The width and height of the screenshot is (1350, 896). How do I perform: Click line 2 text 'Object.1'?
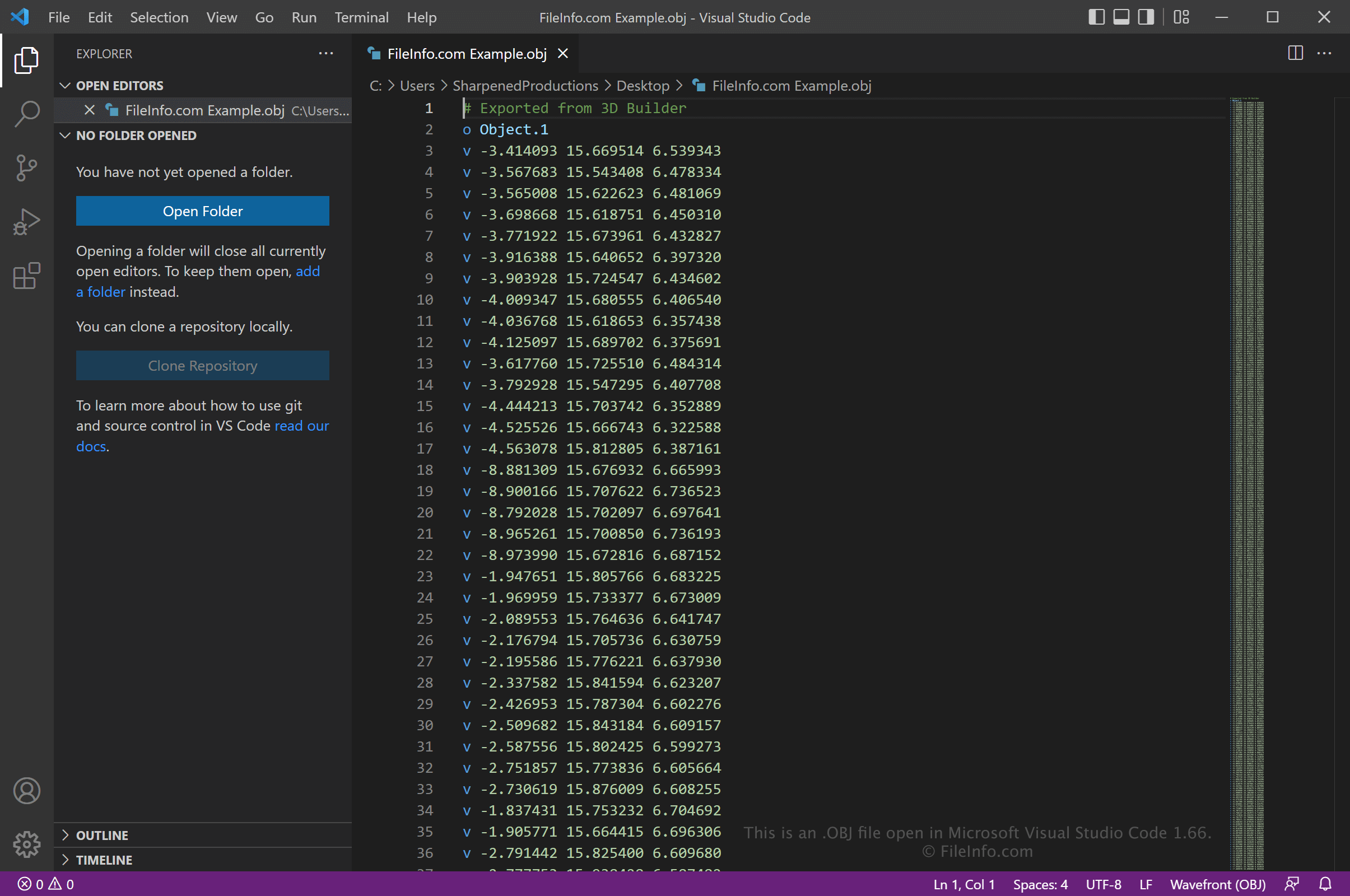(514, 130)
